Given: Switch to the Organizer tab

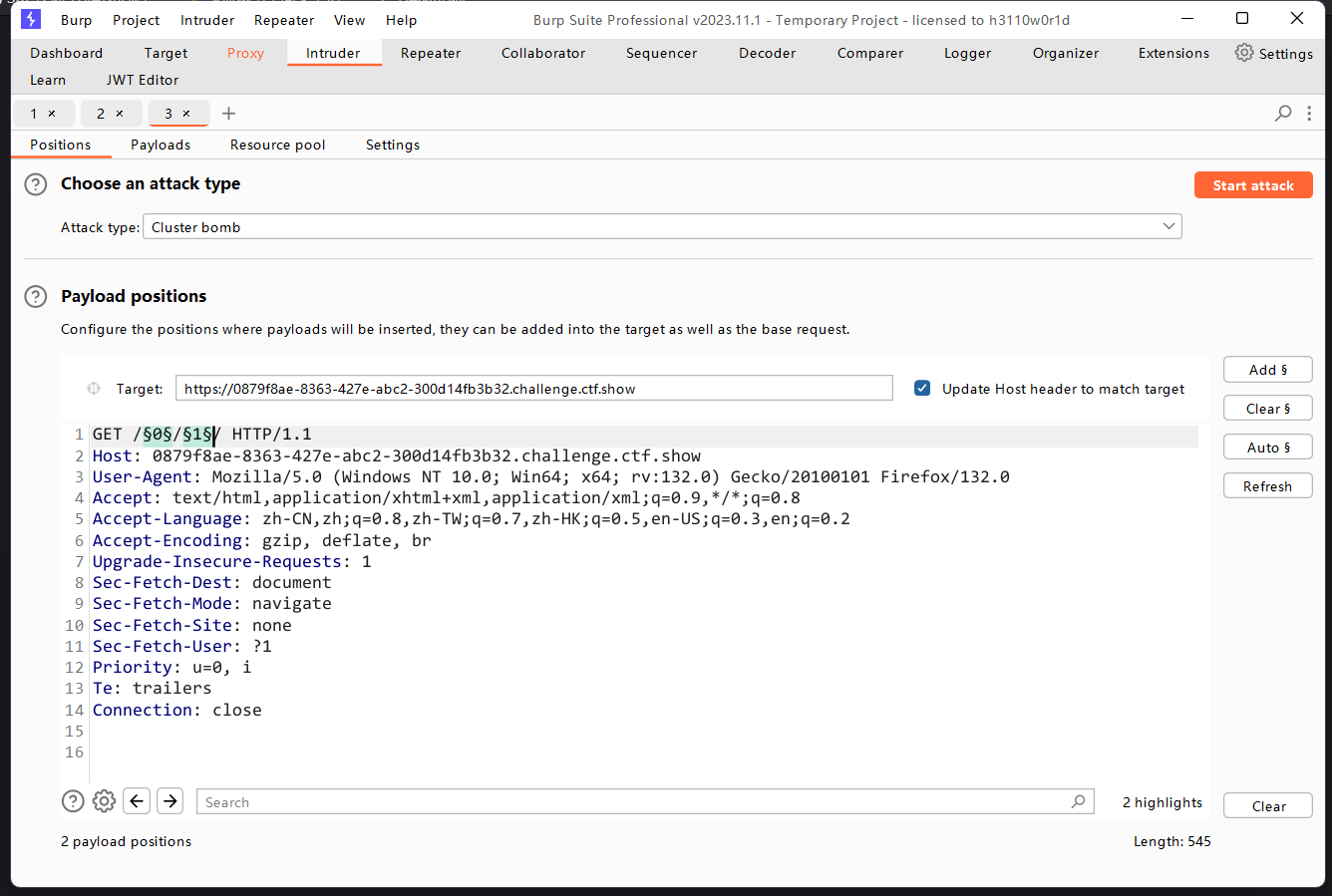Looking at the screenshot, I should [x=1066, y=53].
